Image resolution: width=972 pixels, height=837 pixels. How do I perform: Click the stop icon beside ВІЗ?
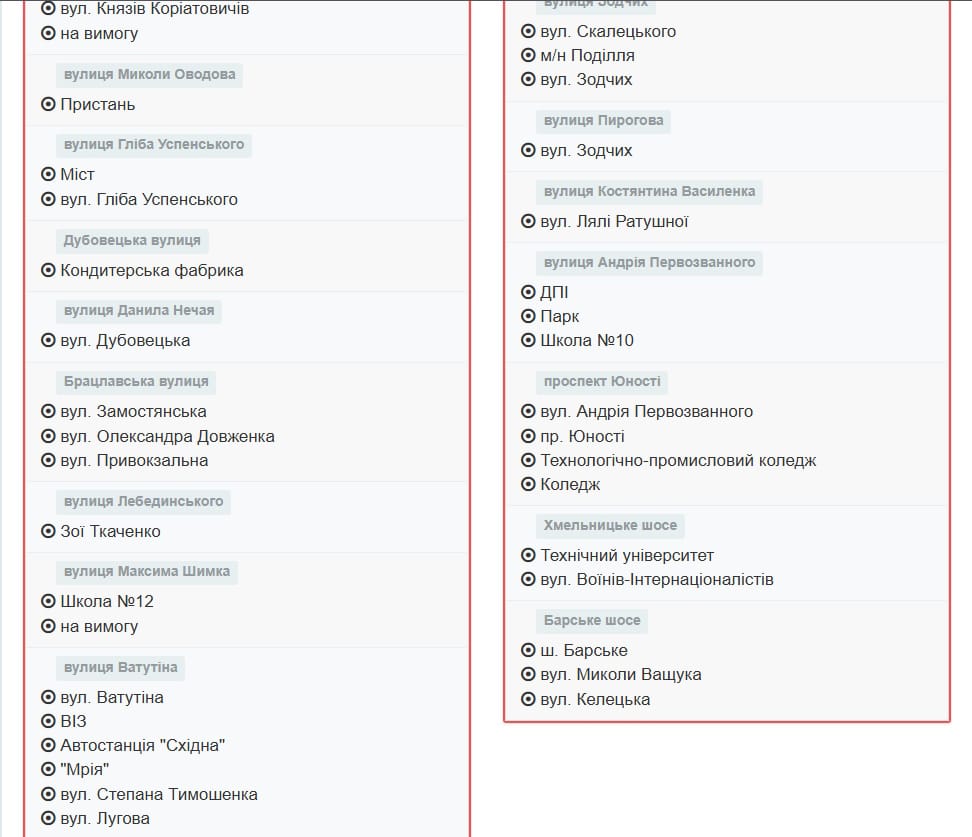pyautogui.click(x=48, y=721)
